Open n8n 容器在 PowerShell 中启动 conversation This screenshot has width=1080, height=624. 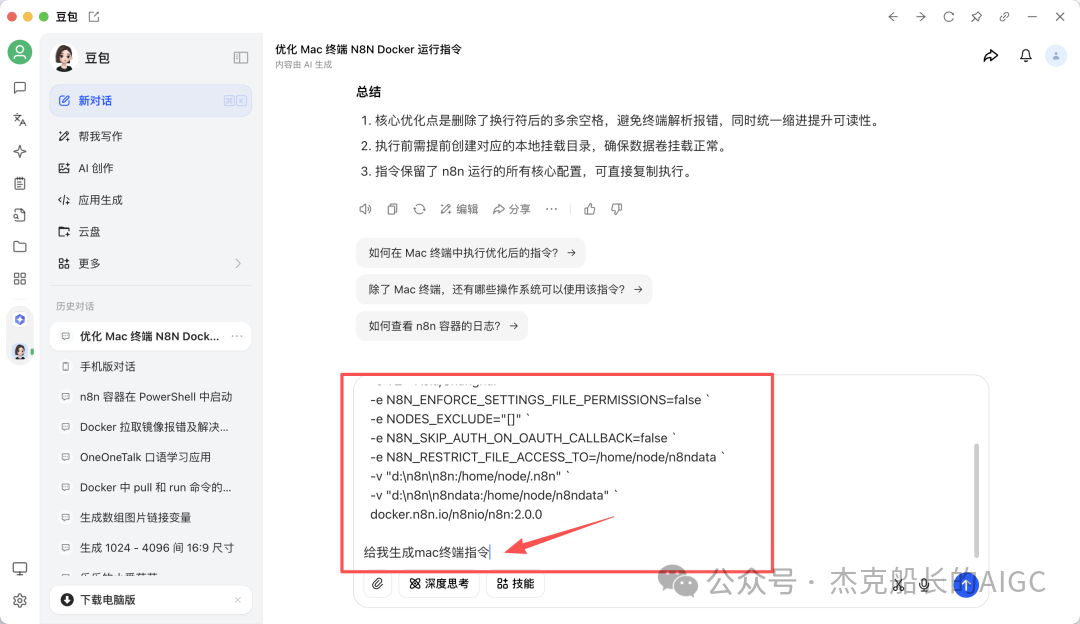(x=151, y=397)
